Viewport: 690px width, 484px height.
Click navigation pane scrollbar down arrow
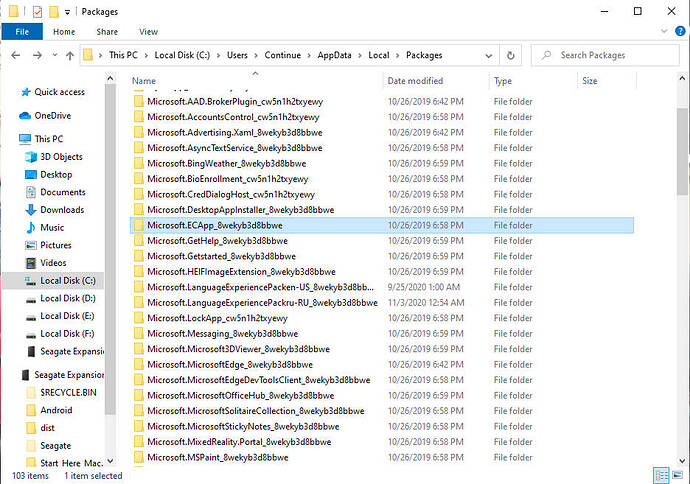click(110, 462)
